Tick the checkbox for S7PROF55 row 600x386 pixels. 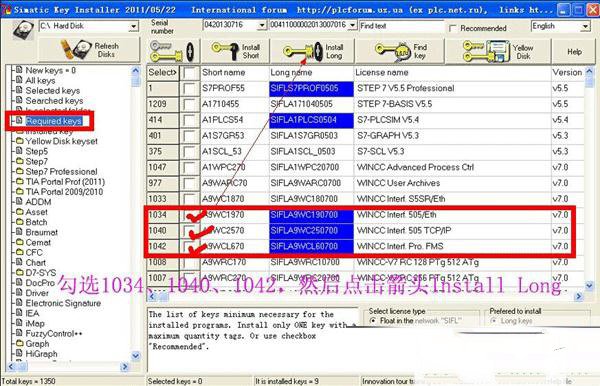189,88
